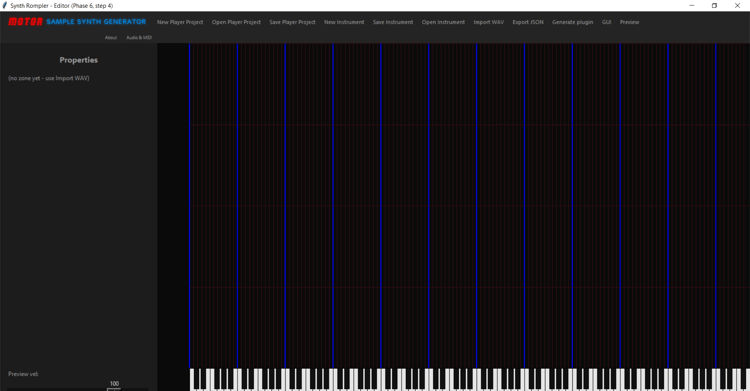Click the Properties panel heading
Viewport: 750px width, 391px height.
tap(78, 60)
